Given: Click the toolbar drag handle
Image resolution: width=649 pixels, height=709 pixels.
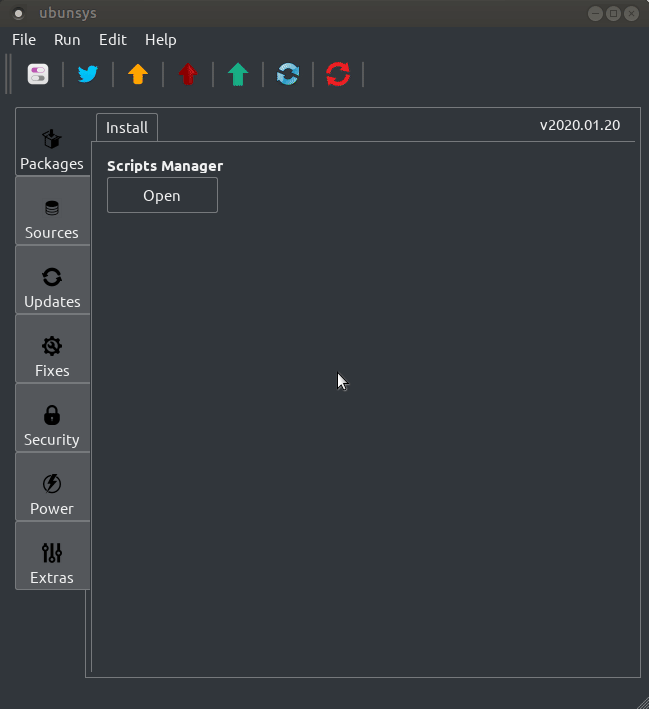Looking at the screenshot, I should [8, 74].
